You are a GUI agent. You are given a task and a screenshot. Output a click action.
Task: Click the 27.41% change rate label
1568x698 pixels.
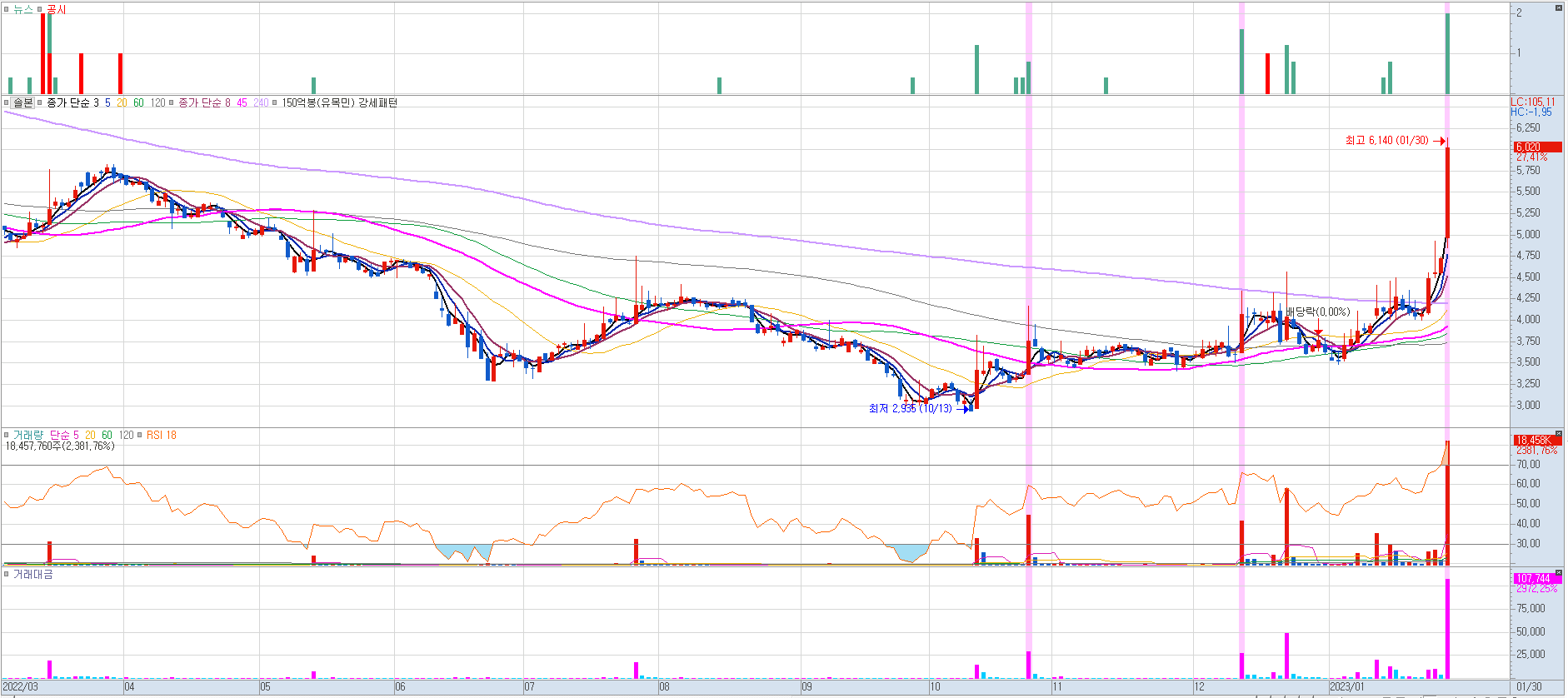pyautogui.click(x=1531, y=157)
